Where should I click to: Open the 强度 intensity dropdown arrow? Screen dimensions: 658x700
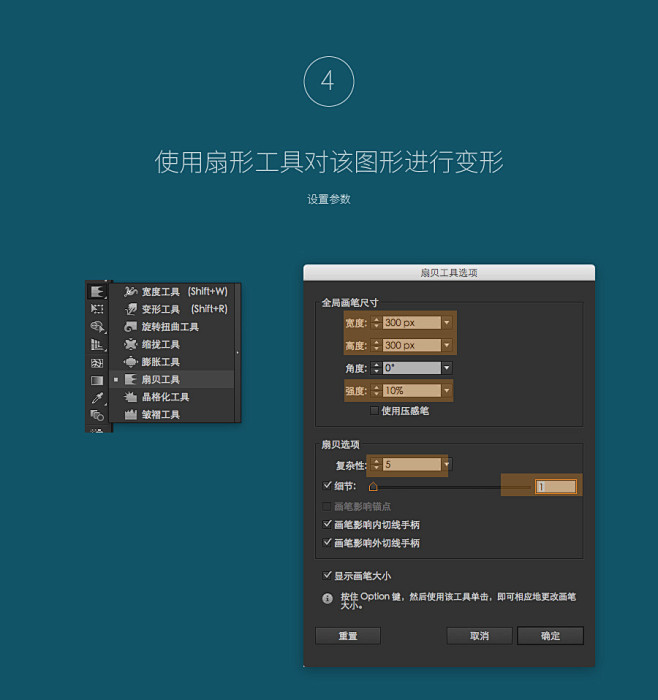pyautogui.click(x=447, y=391)
